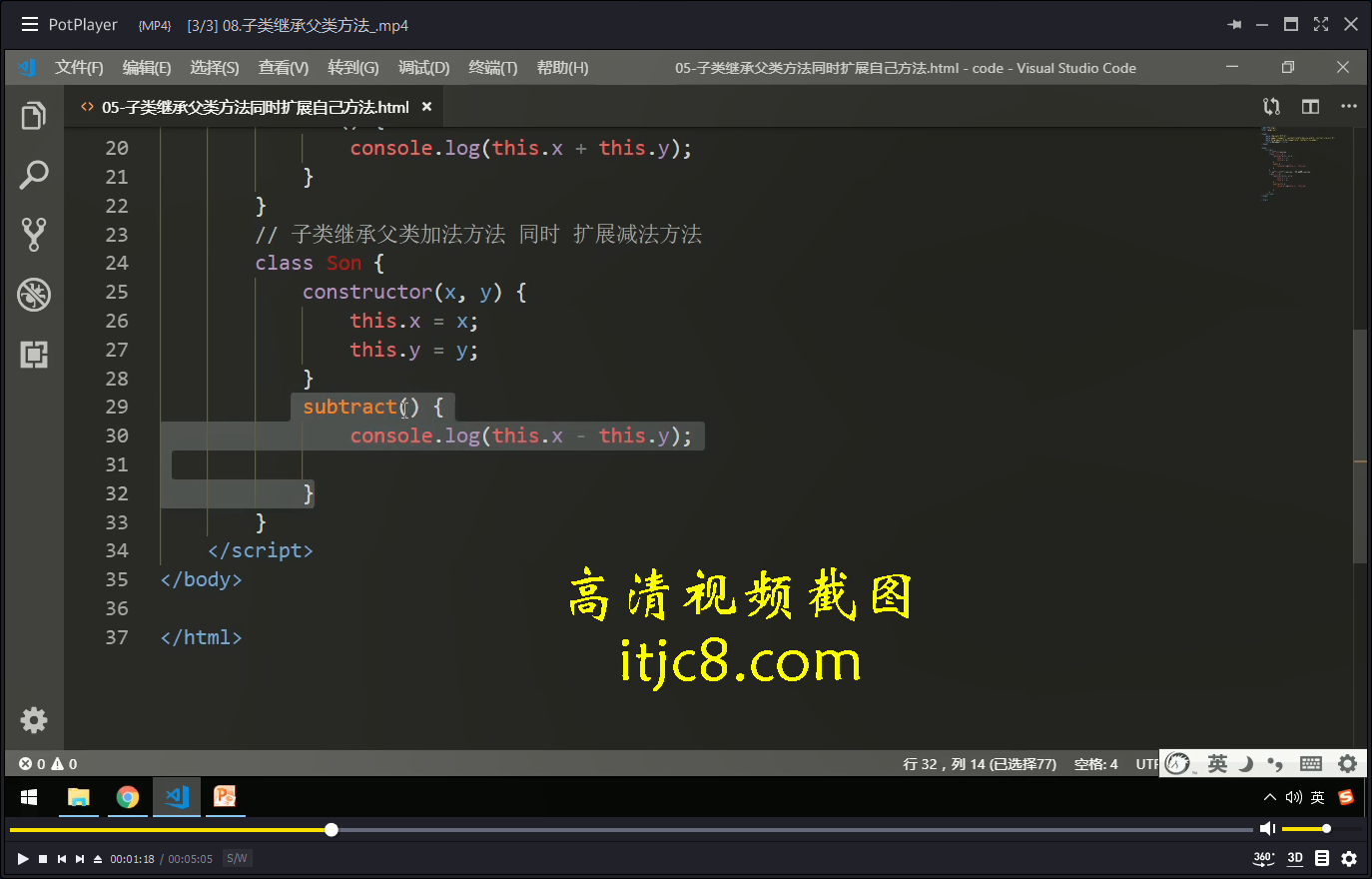Open the IME soft keyboard icon
Screen dimensions: 1372x879
[1311, 764]
